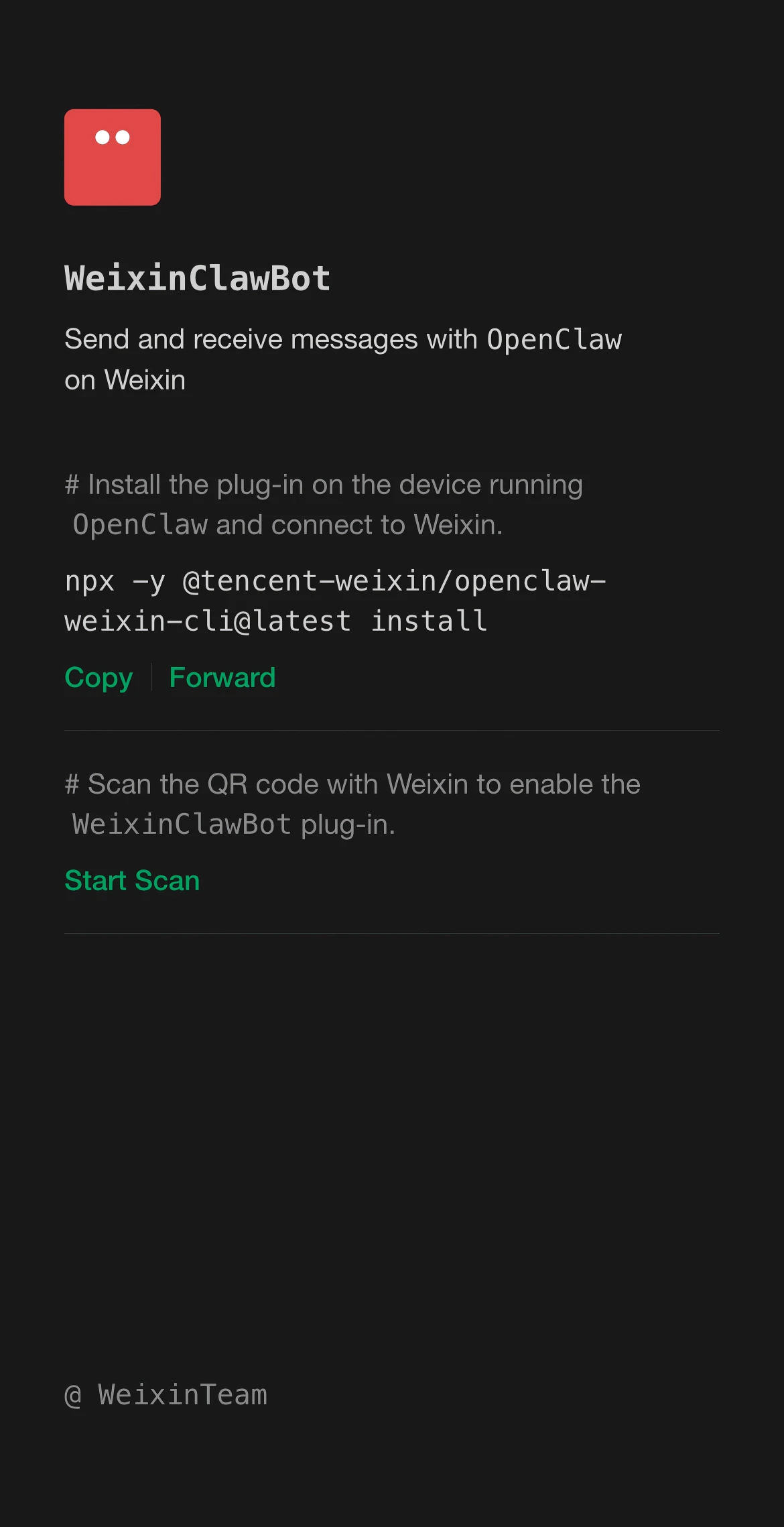Click the divider line below Start Scan

point(392,934)
